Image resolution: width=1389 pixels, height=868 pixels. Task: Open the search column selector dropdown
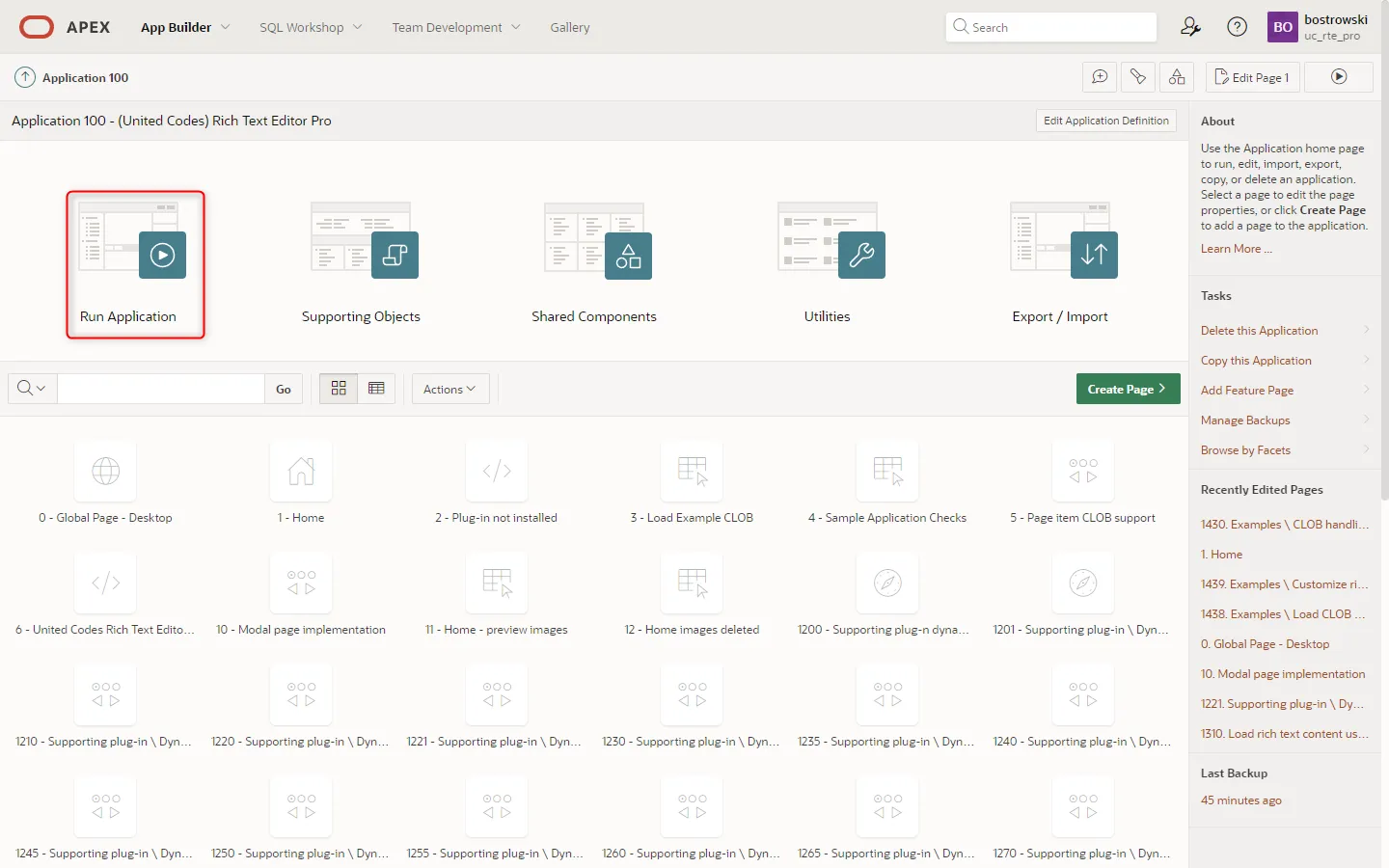click(x=32, y=389)
